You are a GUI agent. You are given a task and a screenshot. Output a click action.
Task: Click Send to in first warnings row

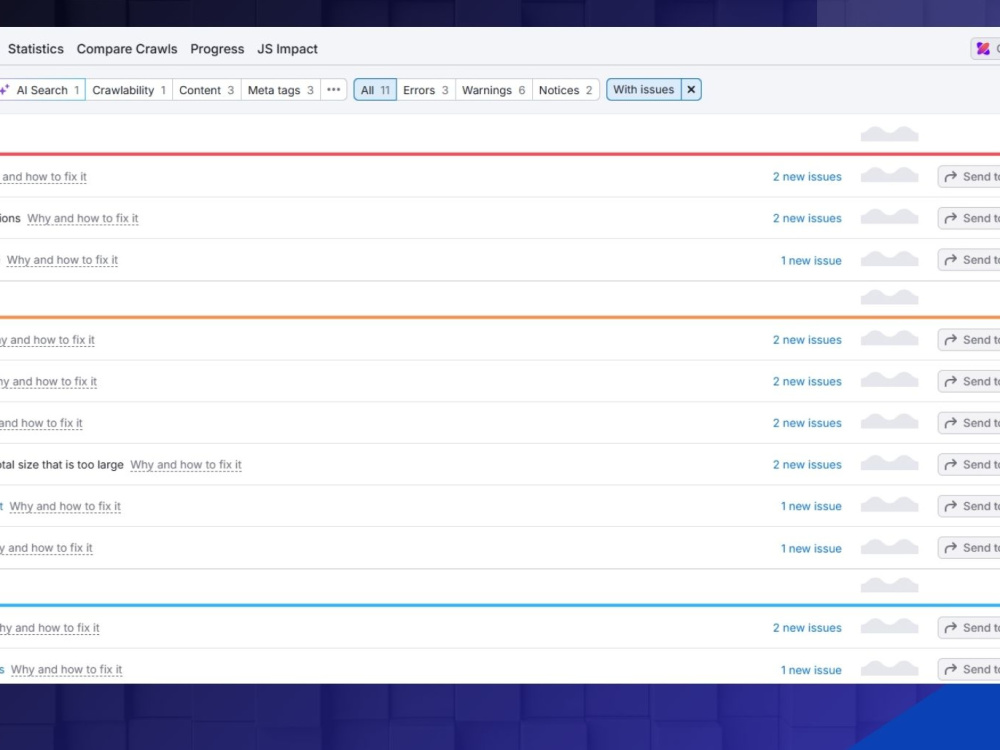969,340
